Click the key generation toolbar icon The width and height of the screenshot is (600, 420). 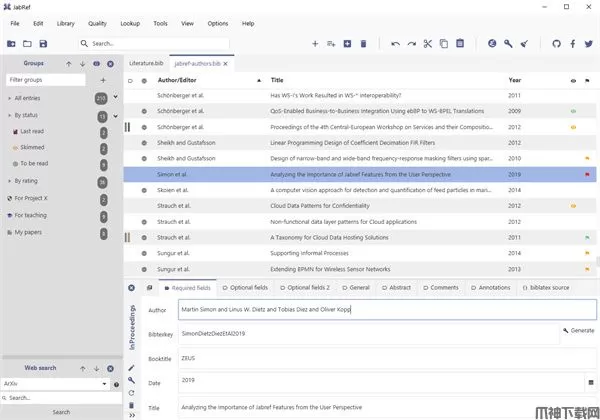pos(508,43)
